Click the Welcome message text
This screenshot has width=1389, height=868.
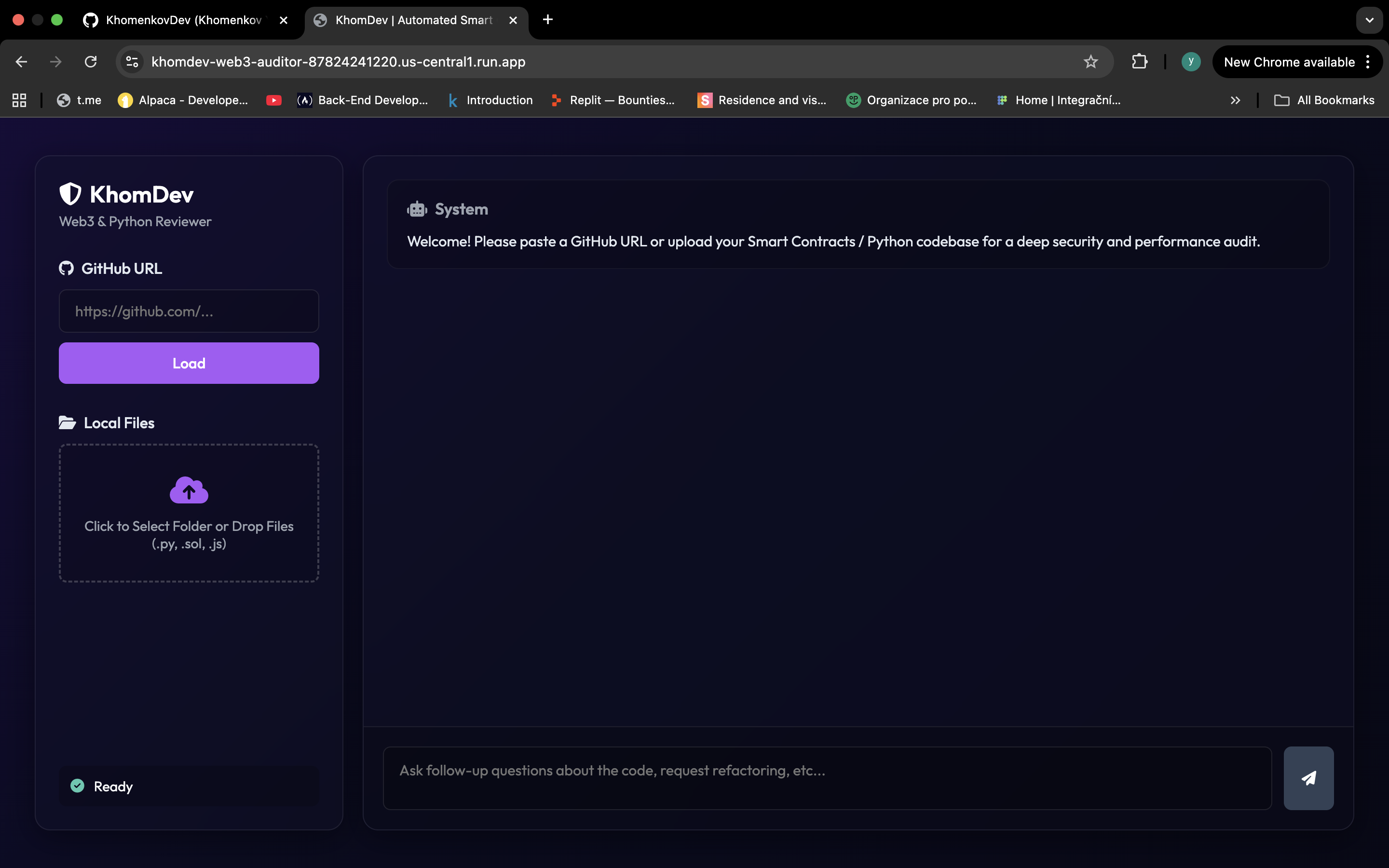tap(833, 242)
